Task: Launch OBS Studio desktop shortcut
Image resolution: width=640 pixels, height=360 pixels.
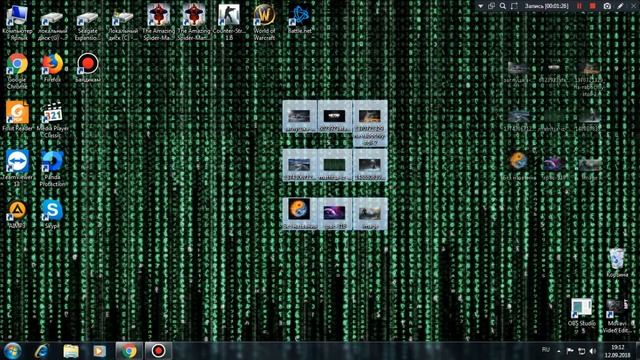Action: 582,316
